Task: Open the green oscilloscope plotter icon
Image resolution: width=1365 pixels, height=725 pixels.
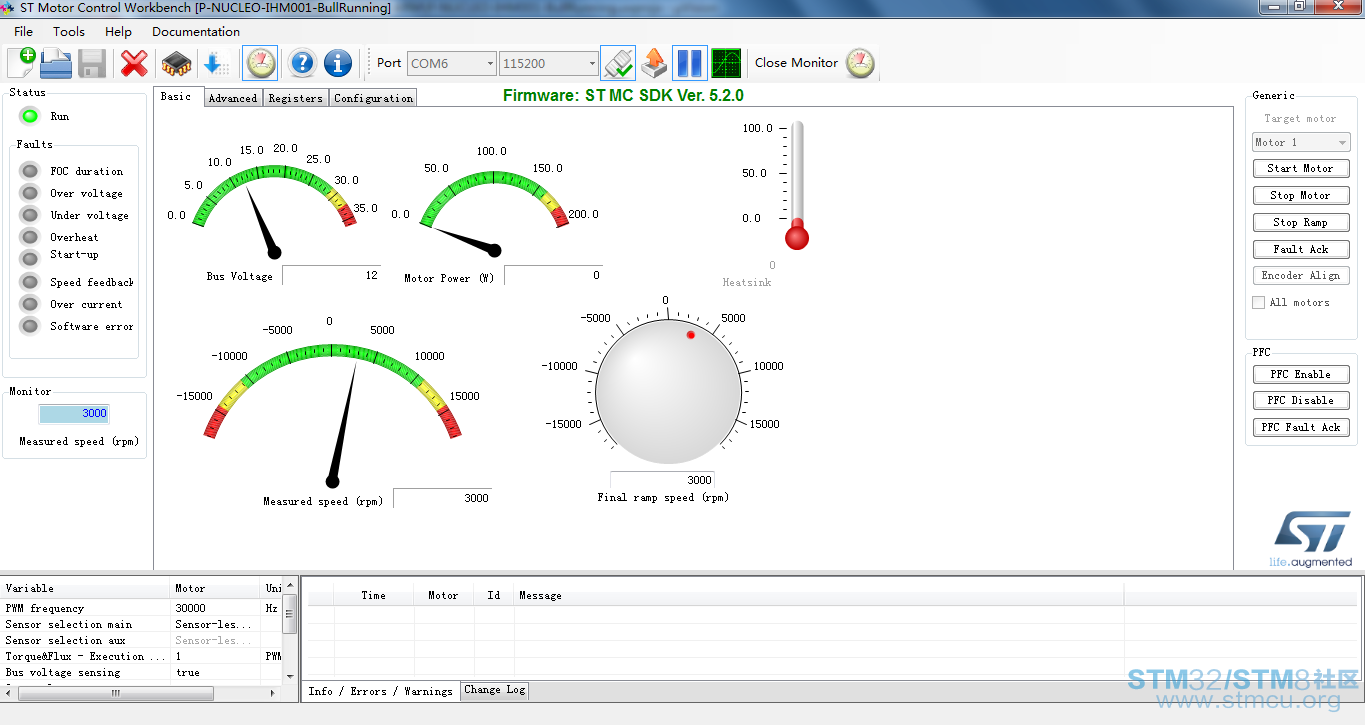Action: tap(726, 63)
